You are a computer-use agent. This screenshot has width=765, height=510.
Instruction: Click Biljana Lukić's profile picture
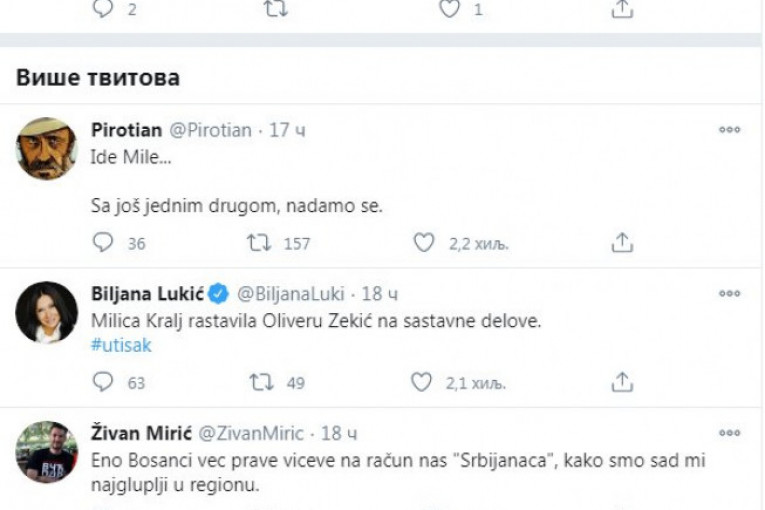pos(47,313)
